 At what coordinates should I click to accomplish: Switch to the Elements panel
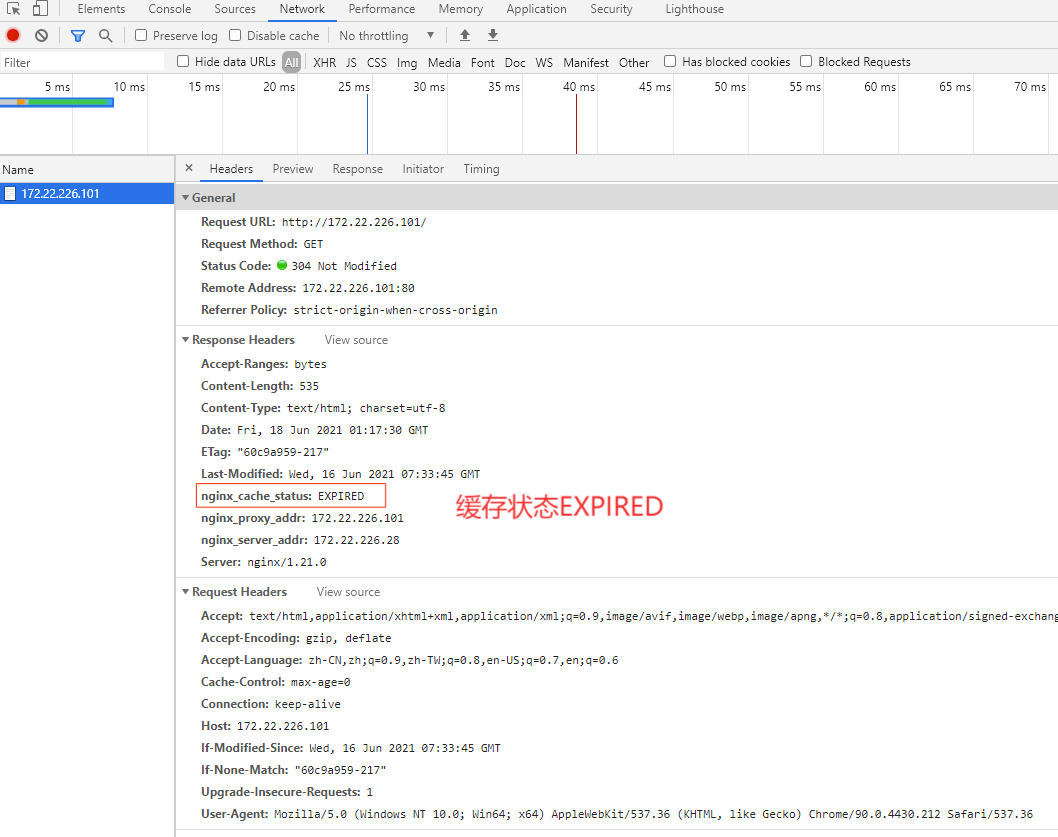(101, 9)
